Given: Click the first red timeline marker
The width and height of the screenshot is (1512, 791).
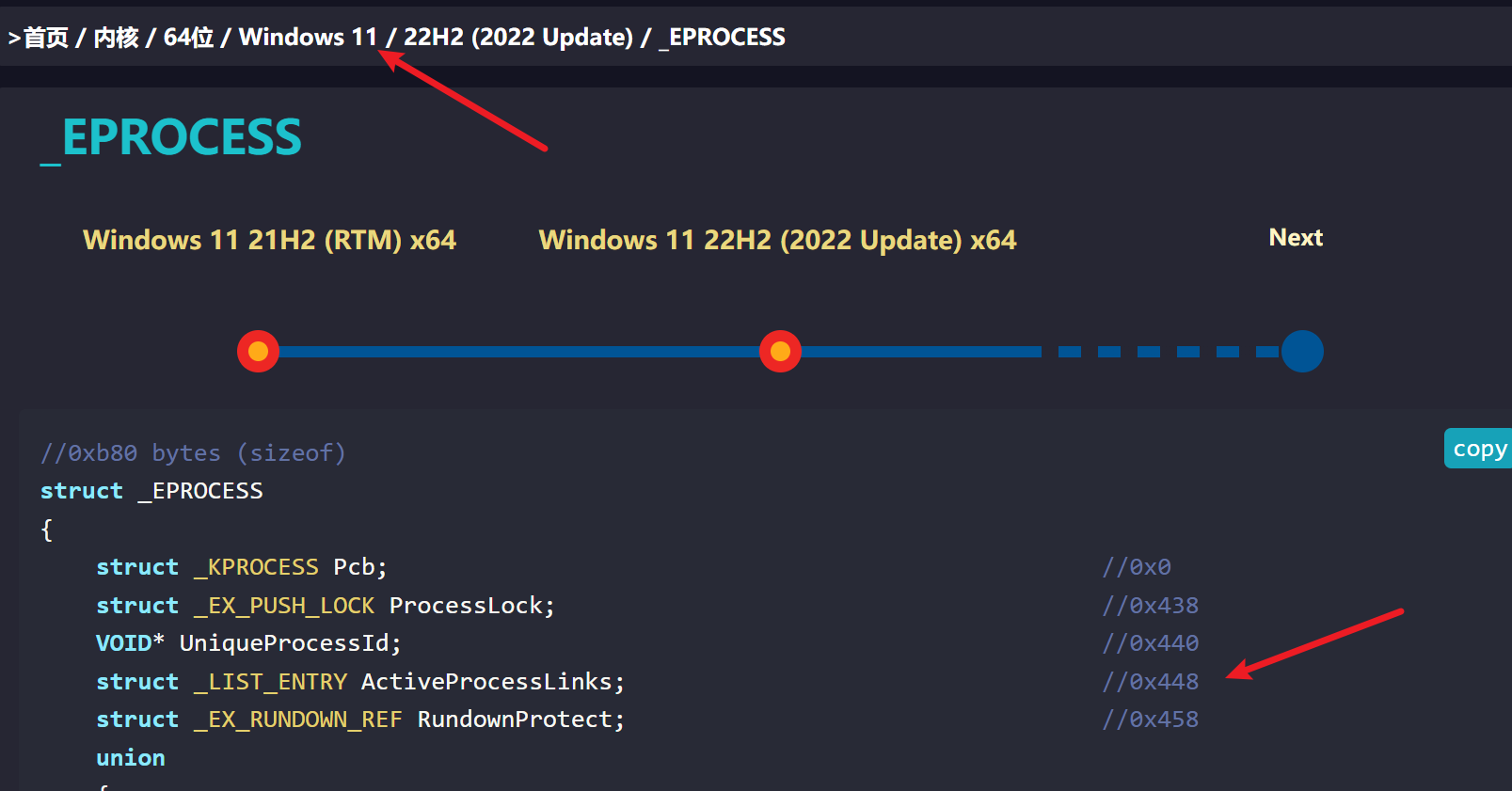Looking at the screenshot, I should coord(258,352).
